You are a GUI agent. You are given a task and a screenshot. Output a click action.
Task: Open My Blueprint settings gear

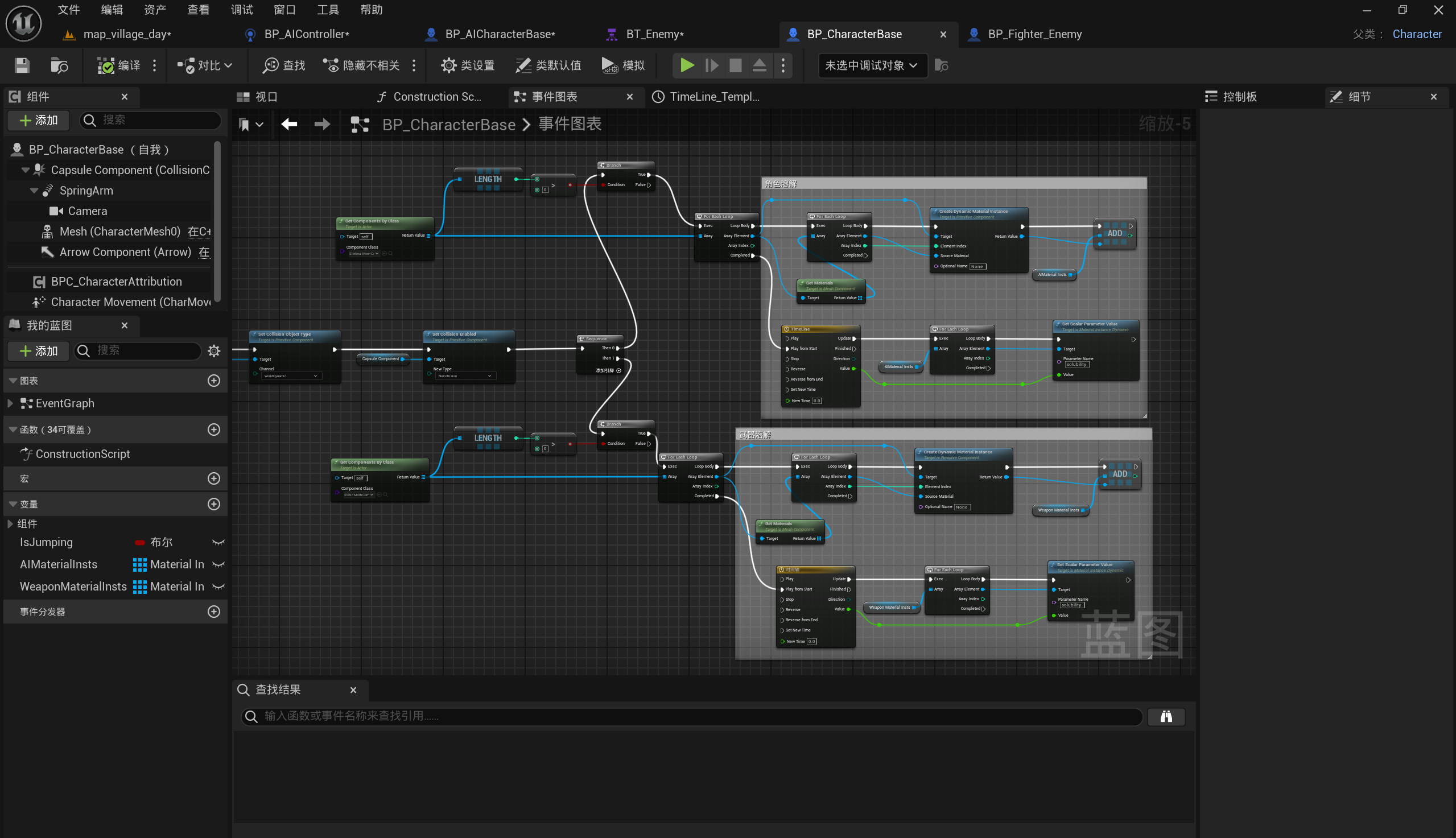214,350
